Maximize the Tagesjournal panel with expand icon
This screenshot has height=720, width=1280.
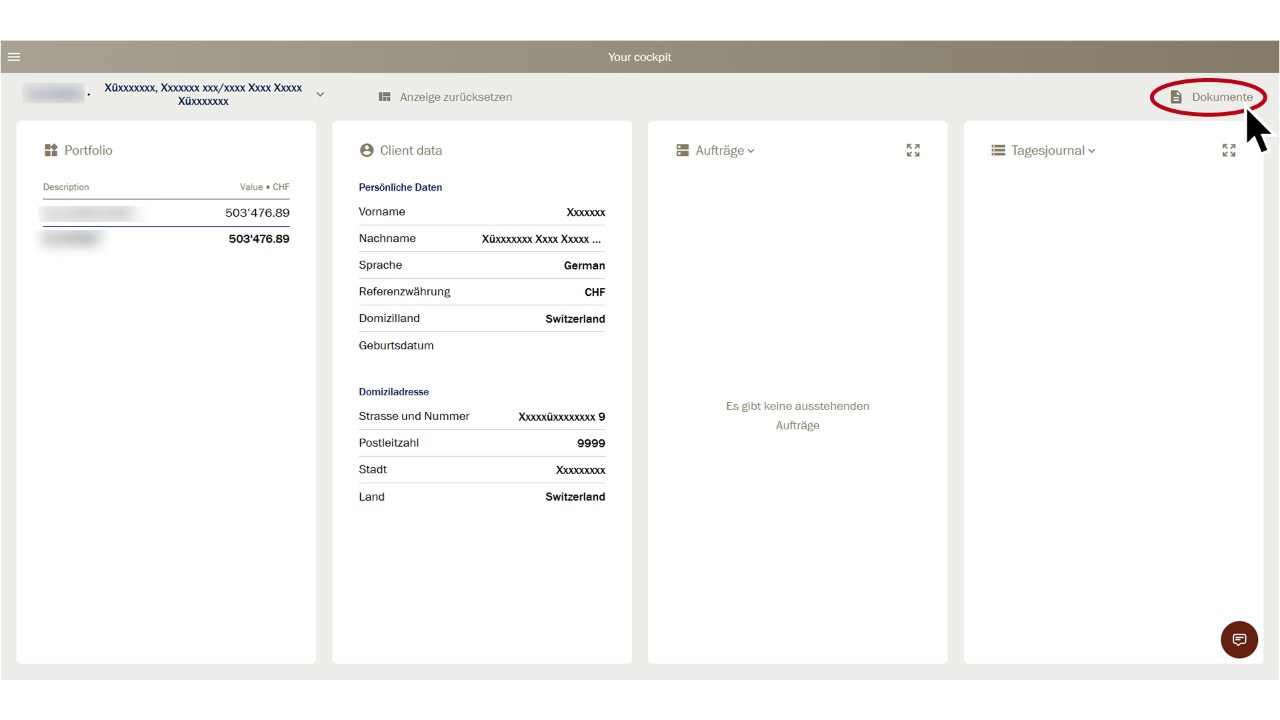(x=1229, y=150)
